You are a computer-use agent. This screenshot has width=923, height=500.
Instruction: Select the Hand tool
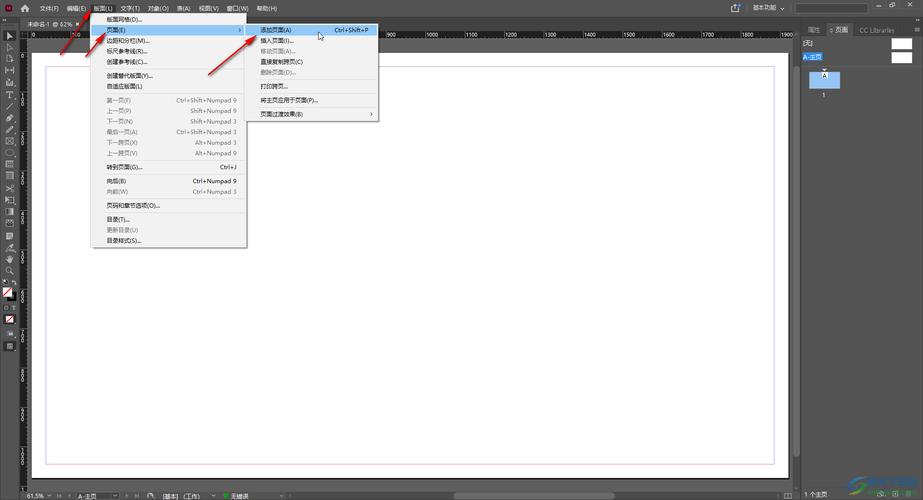9,259
